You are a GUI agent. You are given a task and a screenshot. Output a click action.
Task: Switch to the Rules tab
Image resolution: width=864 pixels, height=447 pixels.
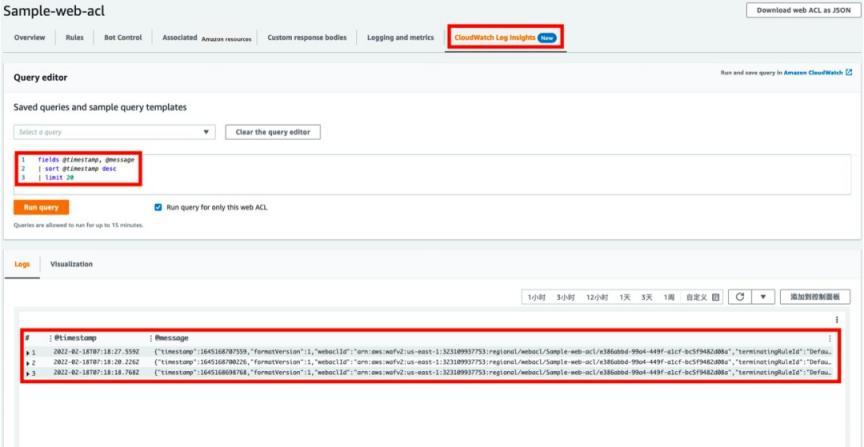(x=74, y=37)
